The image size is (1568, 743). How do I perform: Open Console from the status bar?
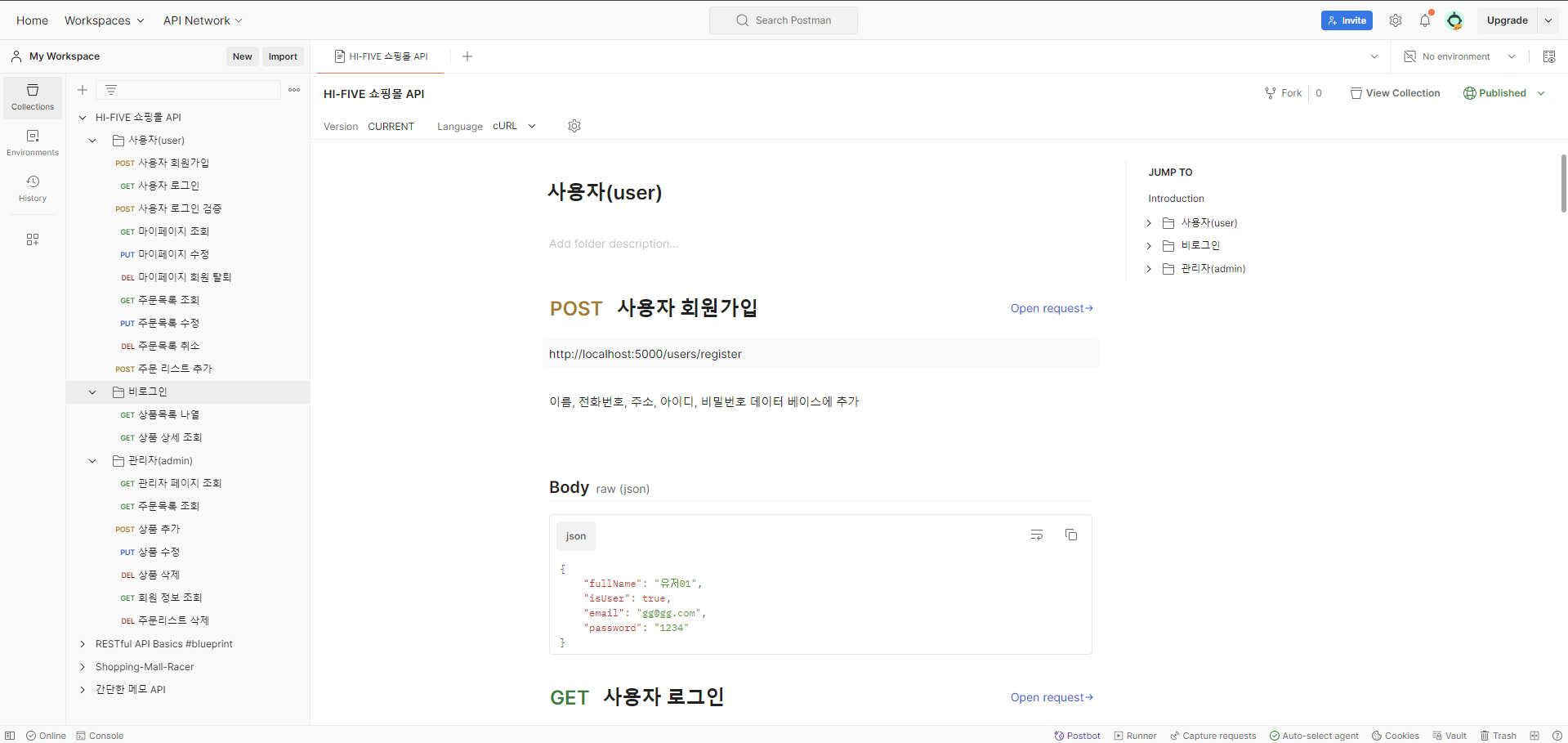(100, 736)
